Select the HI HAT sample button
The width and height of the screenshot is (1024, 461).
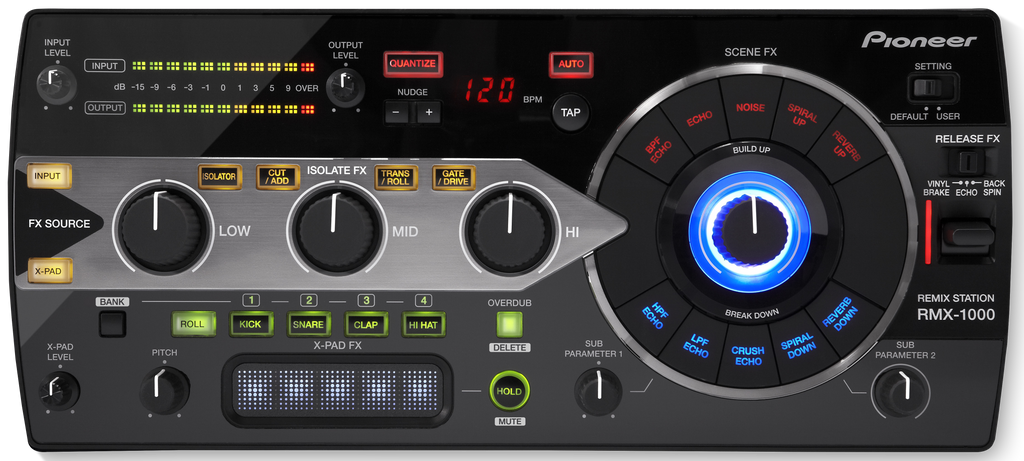423,324
